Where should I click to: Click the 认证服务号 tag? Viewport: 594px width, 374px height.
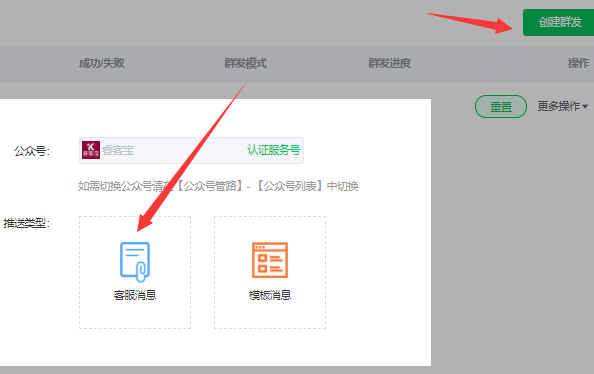(x=274, y=150)
